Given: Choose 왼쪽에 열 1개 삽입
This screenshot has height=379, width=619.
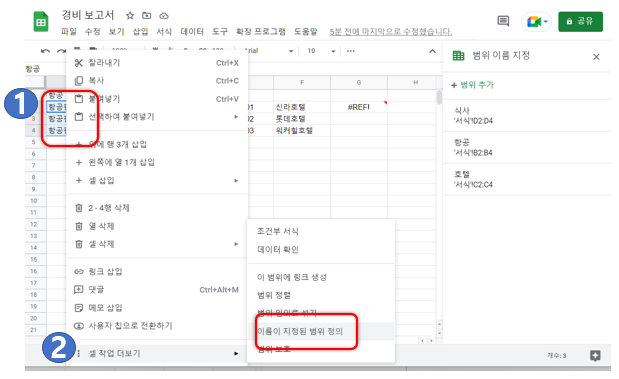Looking at the screenshot, I should (x=157, y=162).
